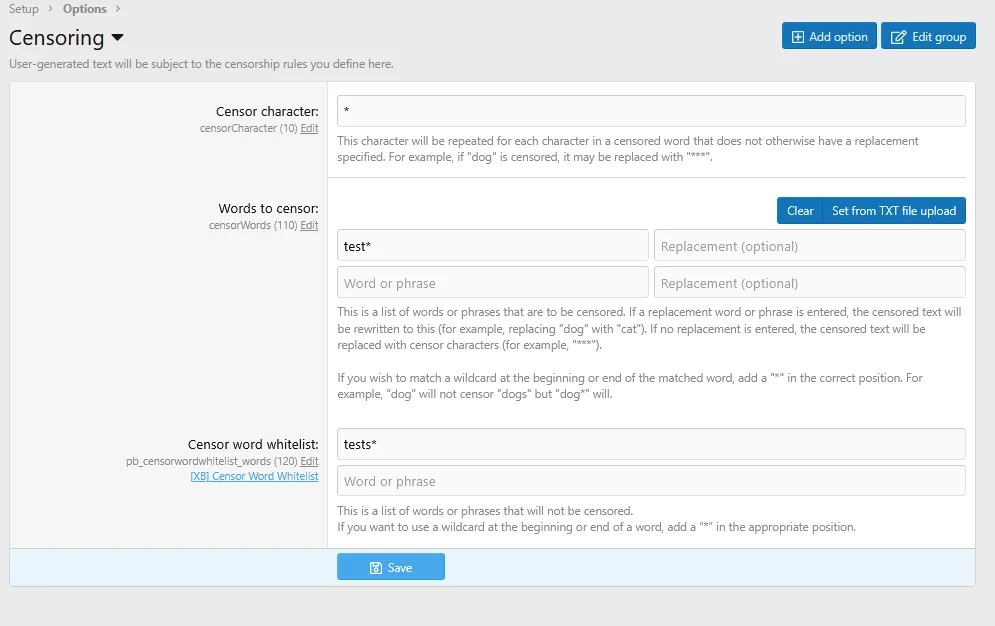Open Edit link under censorWords
Viewport: 995px width, 626px height.
(310, 226)
